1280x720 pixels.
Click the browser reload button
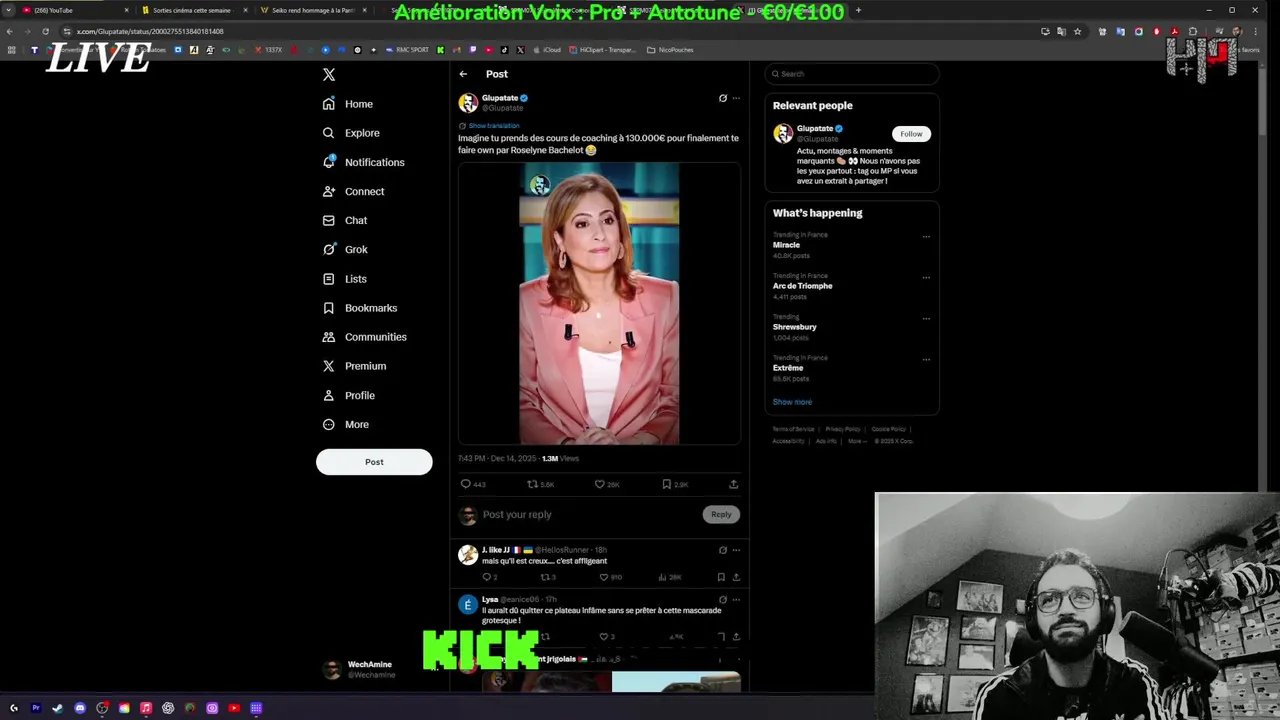point(45,31)
